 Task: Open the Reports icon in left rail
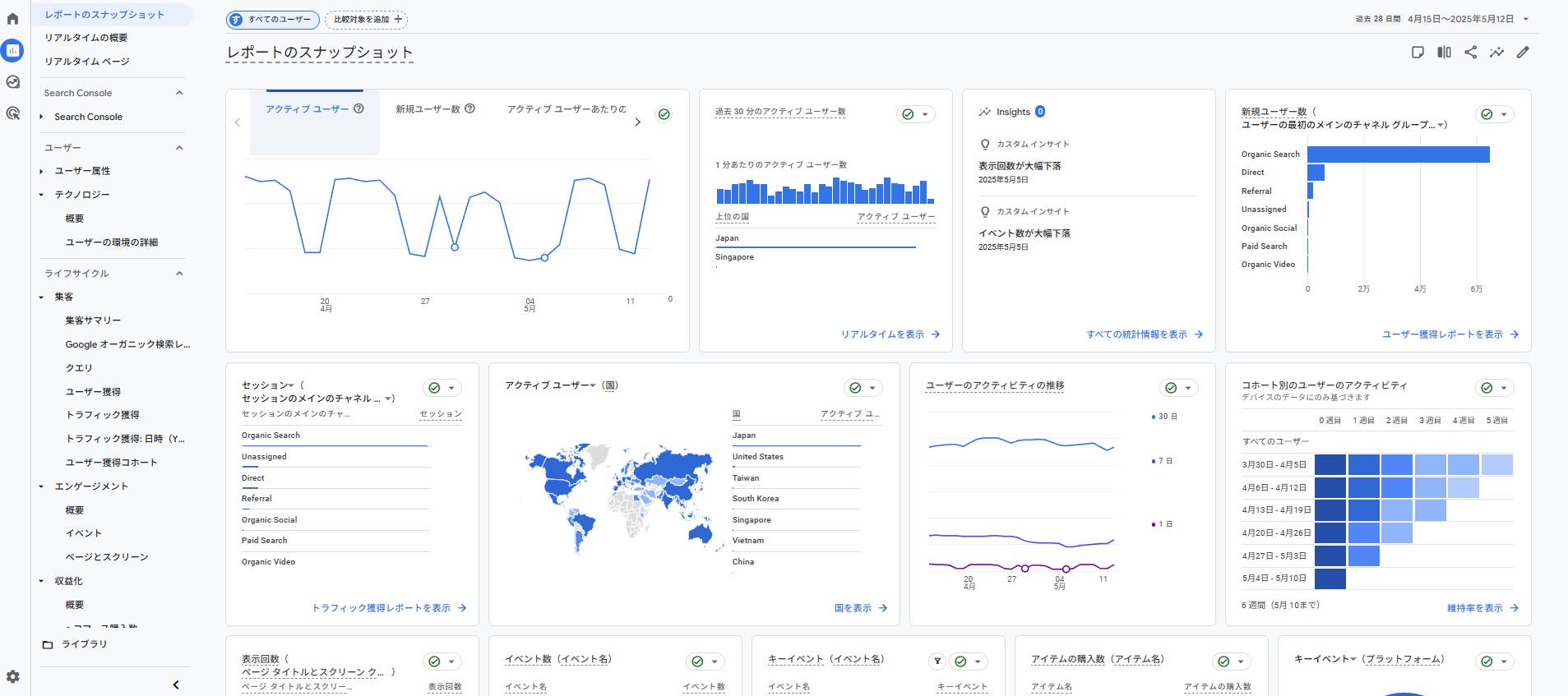12,51
